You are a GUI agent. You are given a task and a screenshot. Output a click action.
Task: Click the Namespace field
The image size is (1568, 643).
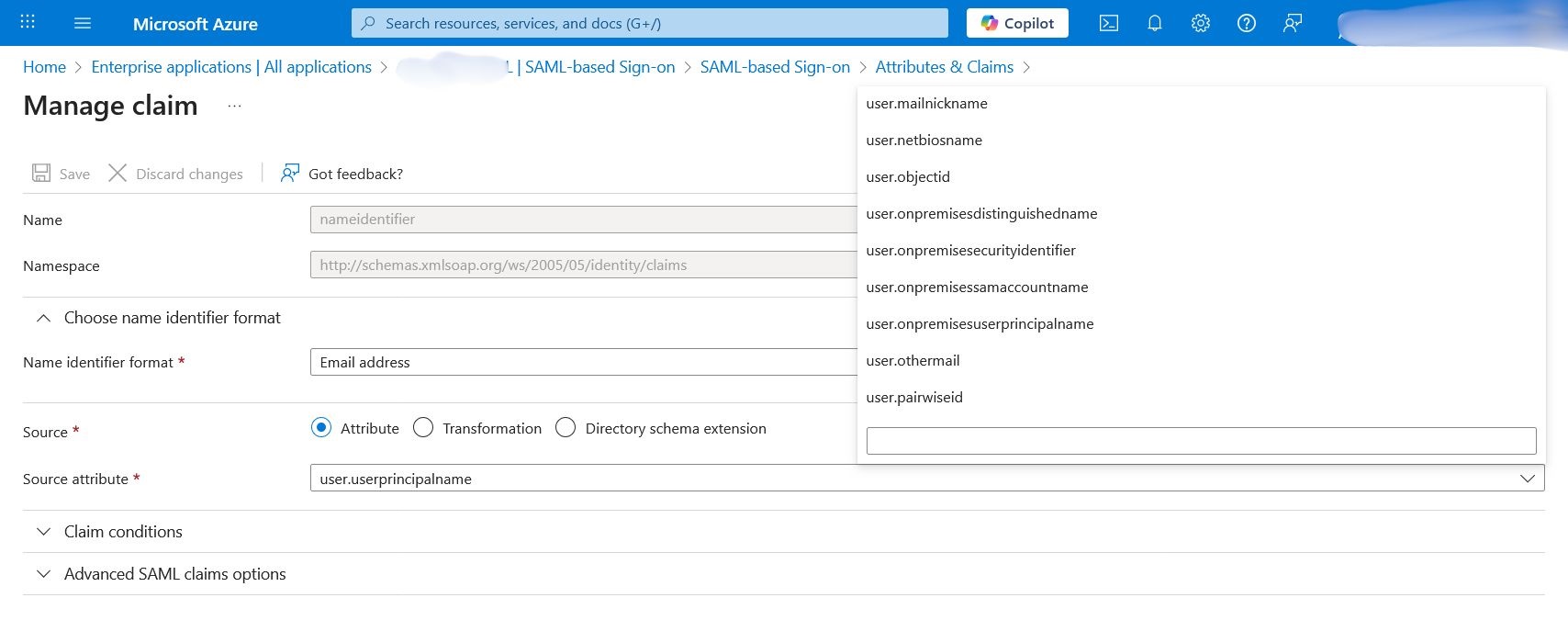[x=584, y=265]
